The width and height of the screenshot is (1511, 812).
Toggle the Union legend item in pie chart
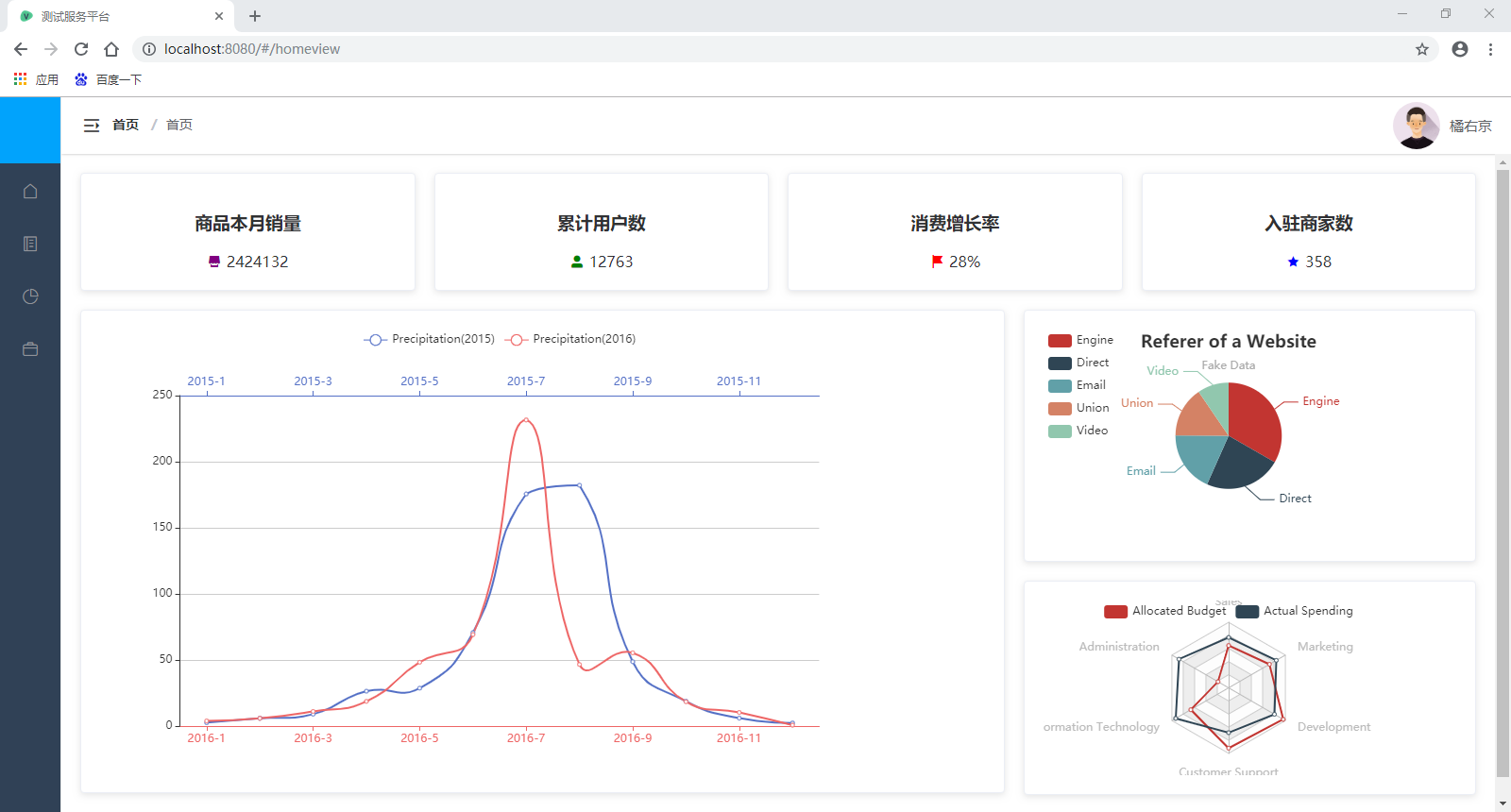click(1078, 408)
